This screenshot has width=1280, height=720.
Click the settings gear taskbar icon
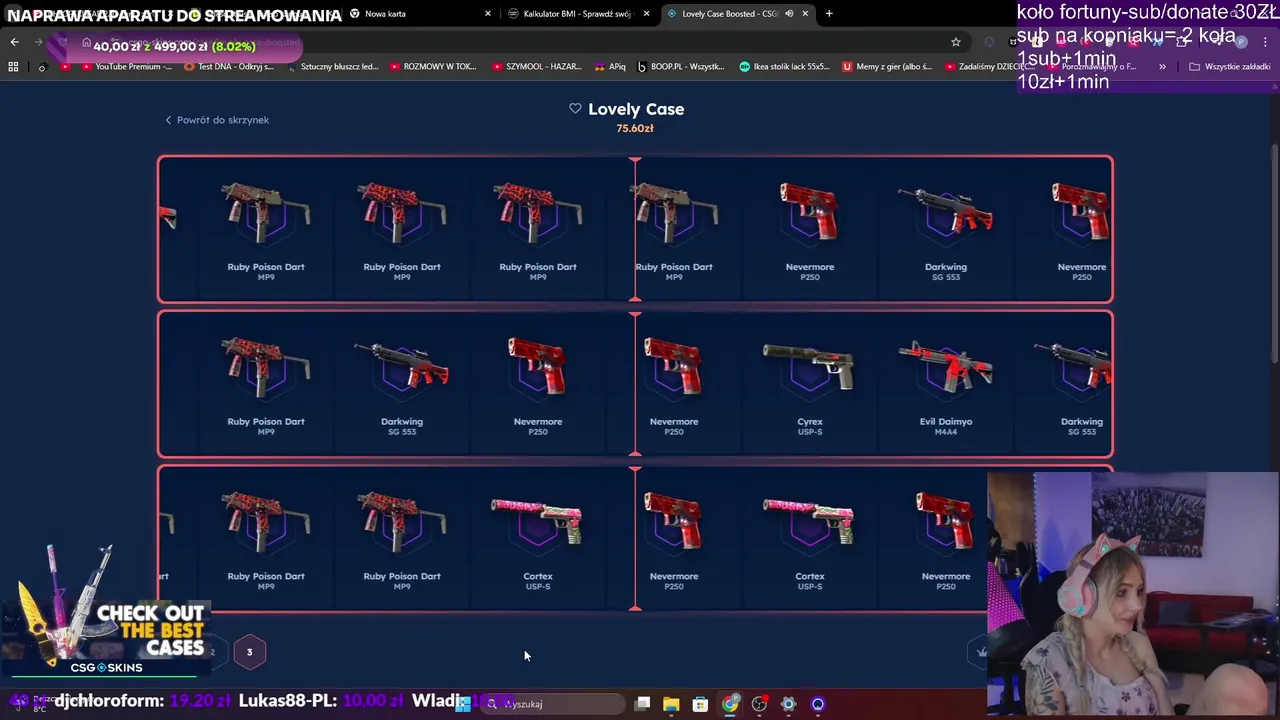tap(788, 704)
